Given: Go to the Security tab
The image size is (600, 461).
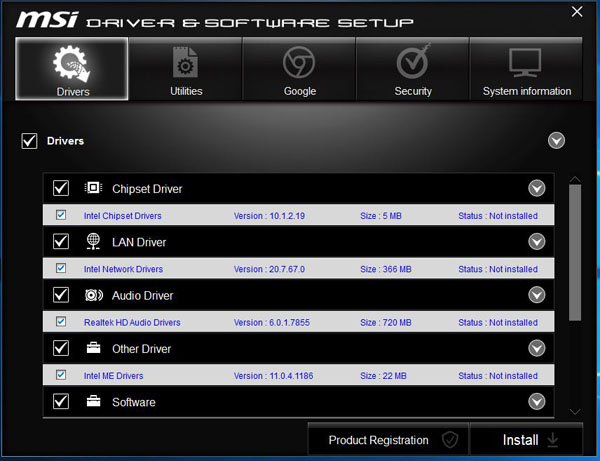Looking at the screenshot, I should (x=412, y=69).
